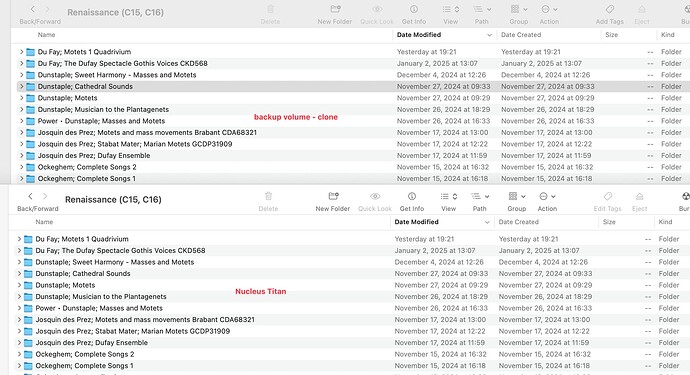Viewport: 690px width, 375px height.
Task: Sort by Name column in backup clone window
Action: (x=47, y=35)
